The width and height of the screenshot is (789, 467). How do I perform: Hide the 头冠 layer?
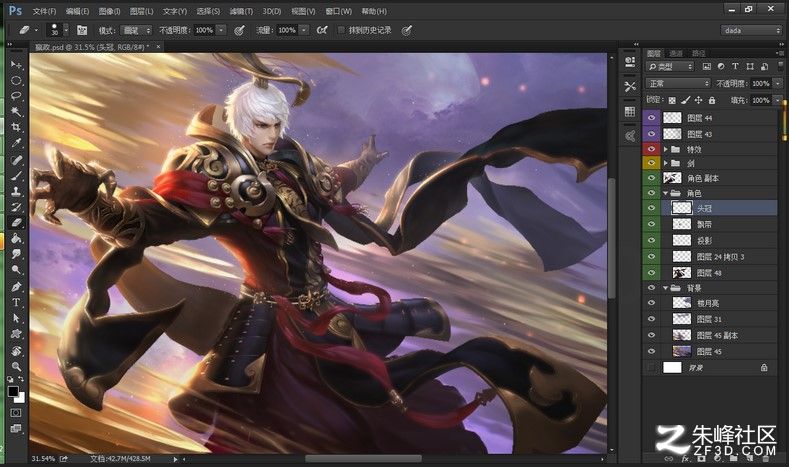point(652,208)
